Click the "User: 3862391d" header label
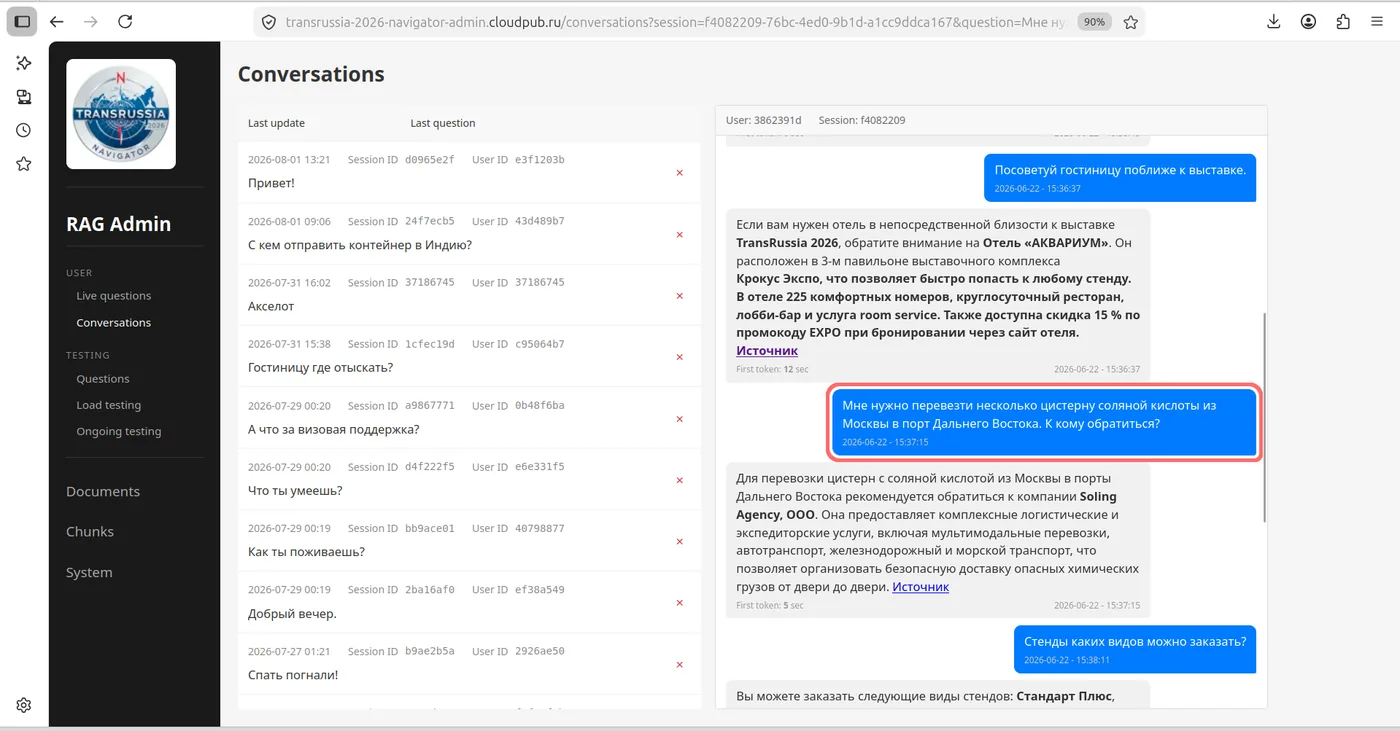The image size is (1400, 731). click(x=763, y=120)
